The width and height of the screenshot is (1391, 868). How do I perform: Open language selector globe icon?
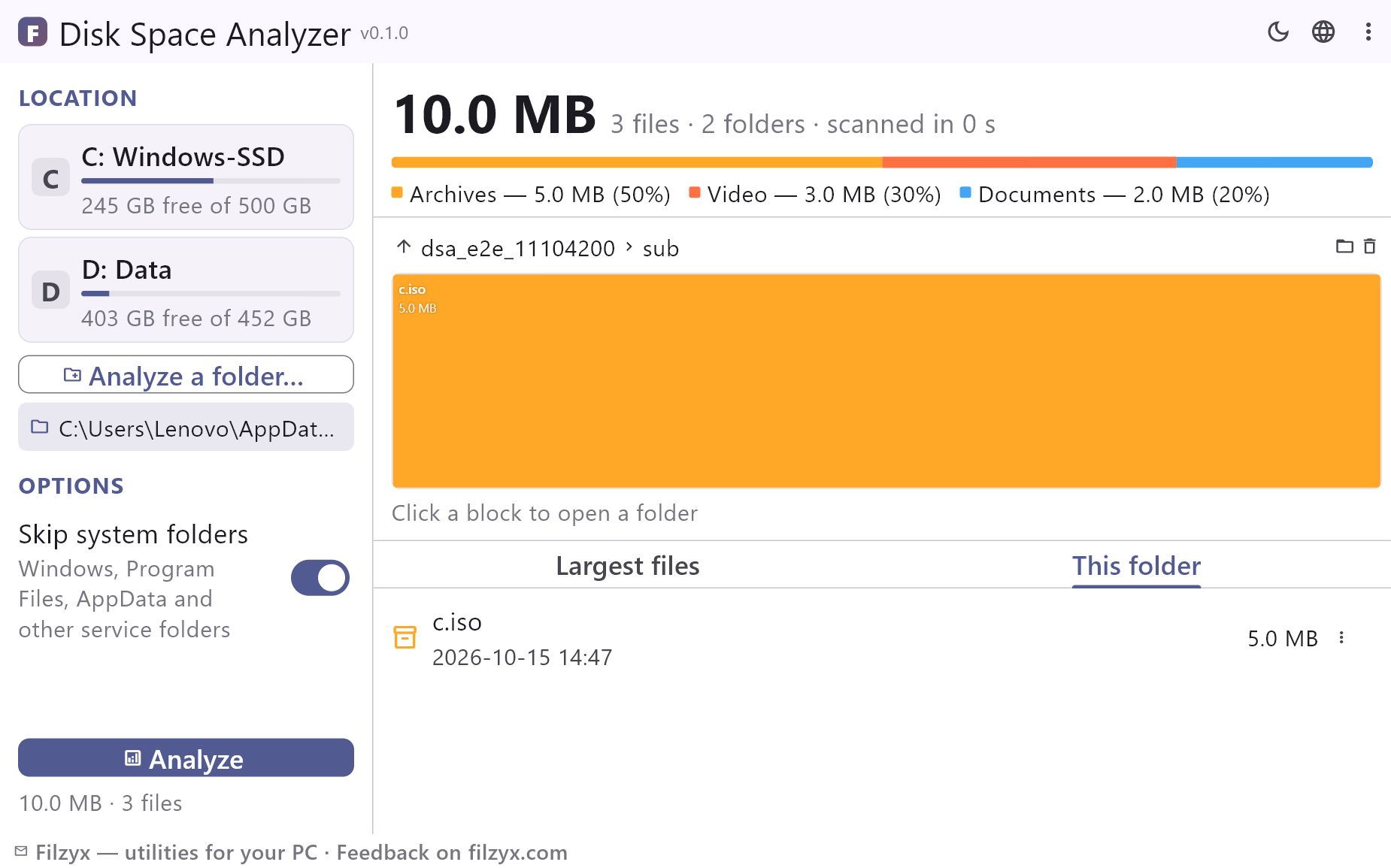click(1323, 32)
